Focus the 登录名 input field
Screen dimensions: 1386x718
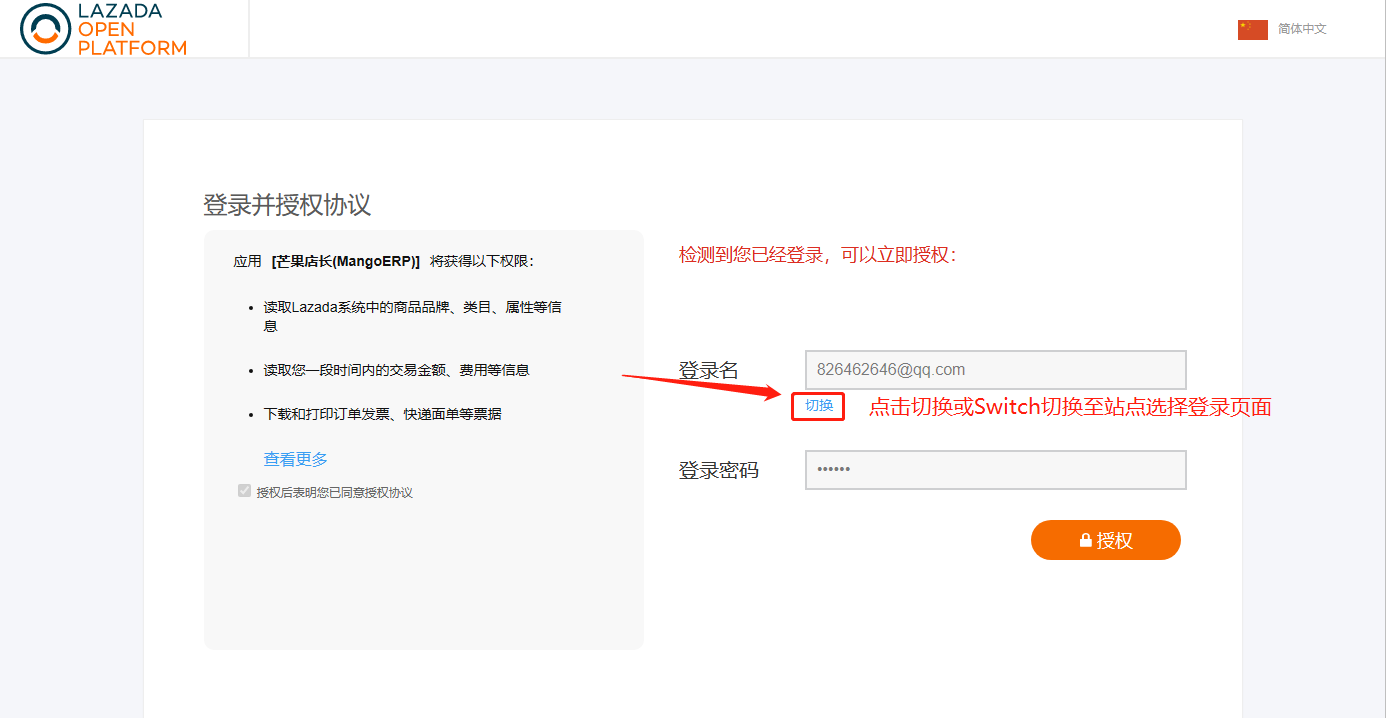pos(995,370)
